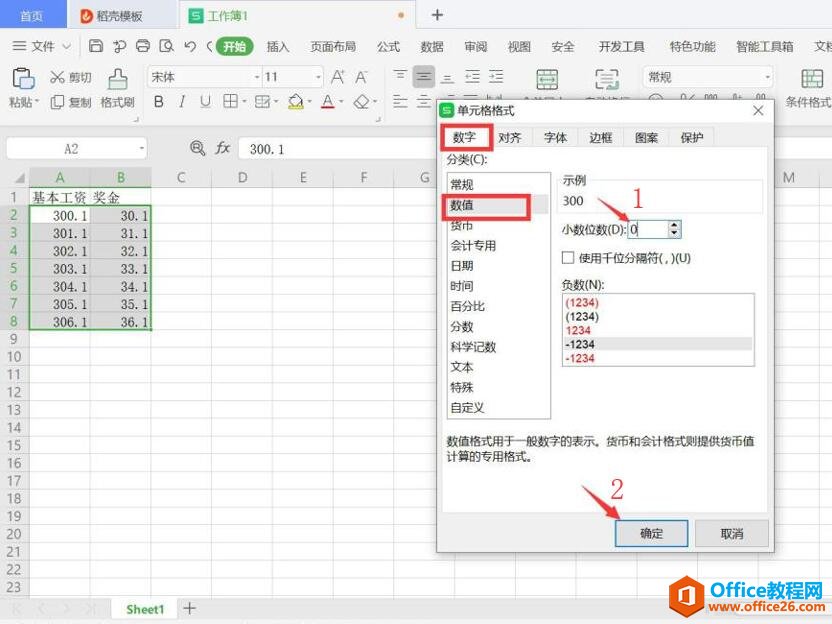Click the wrap text icon

(606, 79)
